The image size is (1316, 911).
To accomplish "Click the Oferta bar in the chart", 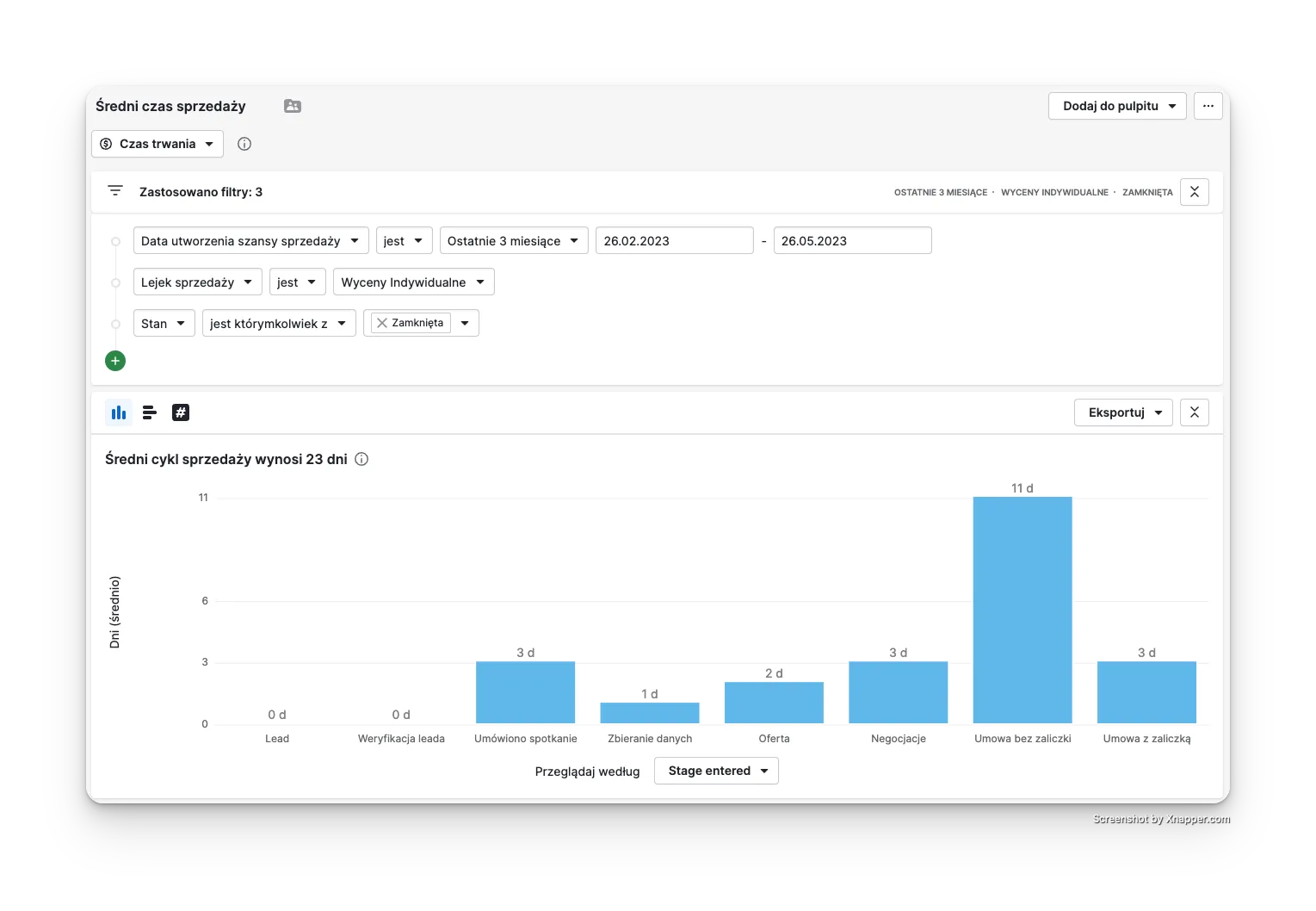I will [x=774, y=703].
